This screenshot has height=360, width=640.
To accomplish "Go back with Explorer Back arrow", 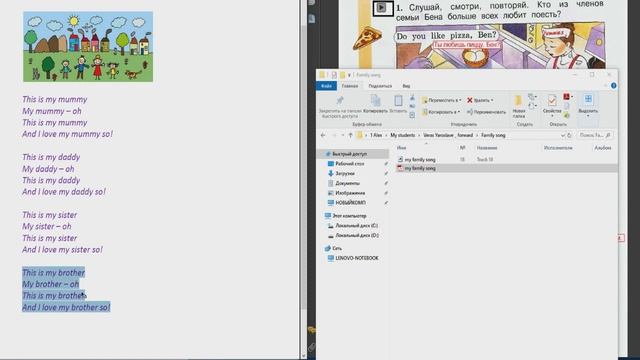I will pos(323,135).
